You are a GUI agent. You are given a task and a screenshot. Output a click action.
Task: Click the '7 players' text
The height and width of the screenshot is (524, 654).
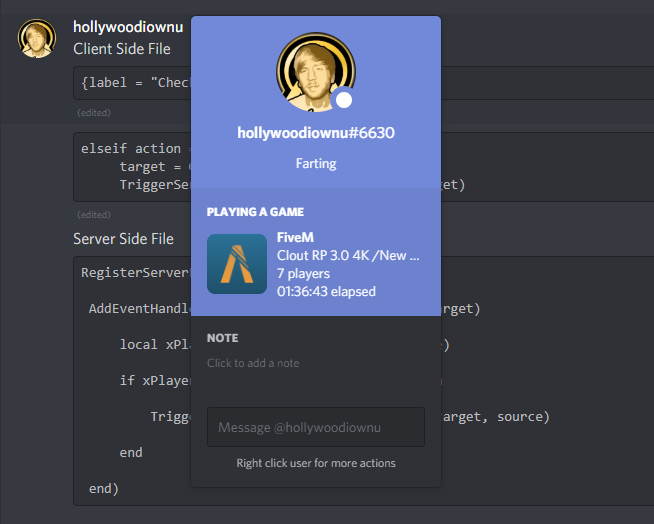click(303, 274)
